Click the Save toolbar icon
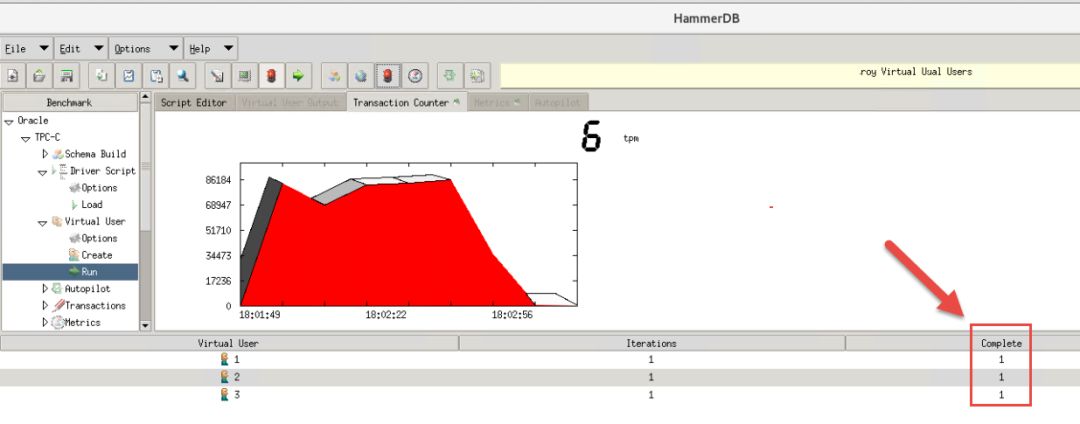 tap(67, 76)
